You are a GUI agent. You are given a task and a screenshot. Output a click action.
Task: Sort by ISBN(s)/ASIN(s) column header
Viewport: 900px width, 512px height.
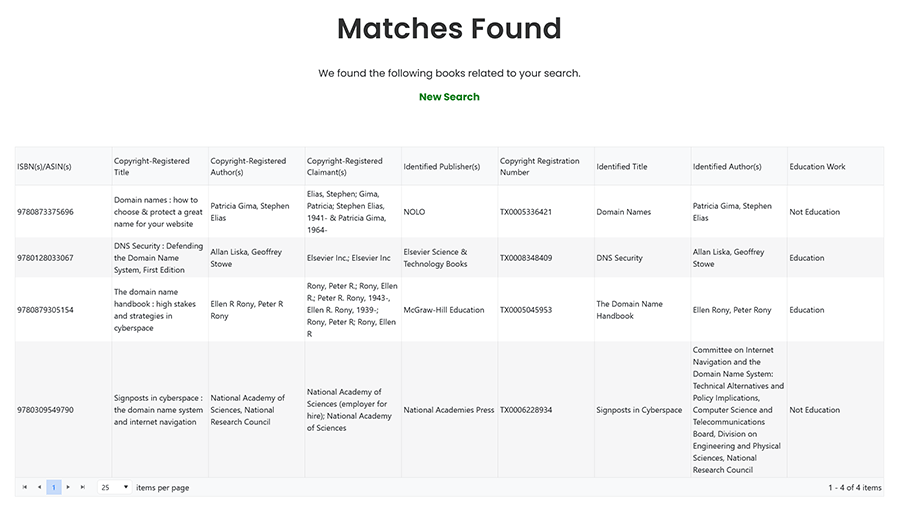tap(44, 167)
